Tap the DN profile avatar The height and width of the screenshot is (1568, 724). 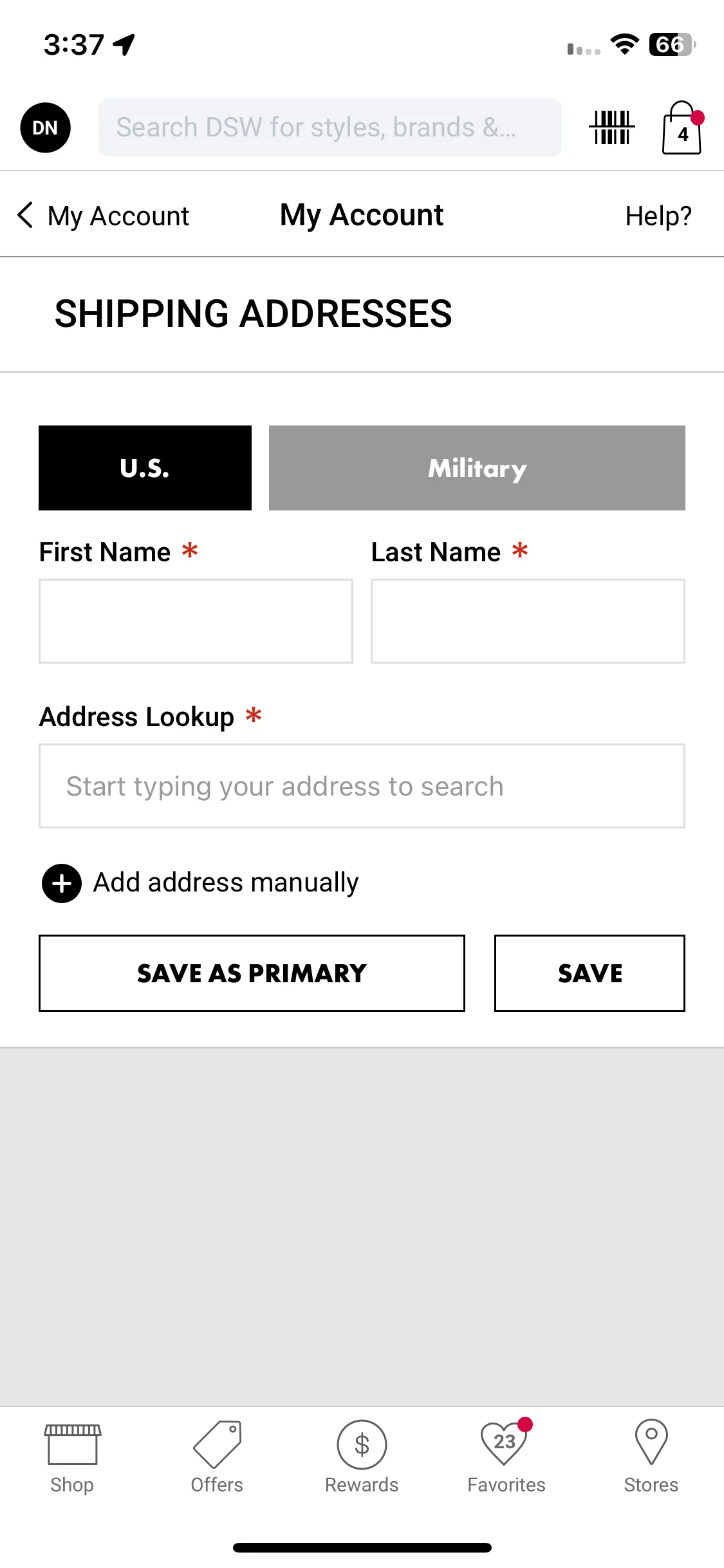[x=45, y=127]
